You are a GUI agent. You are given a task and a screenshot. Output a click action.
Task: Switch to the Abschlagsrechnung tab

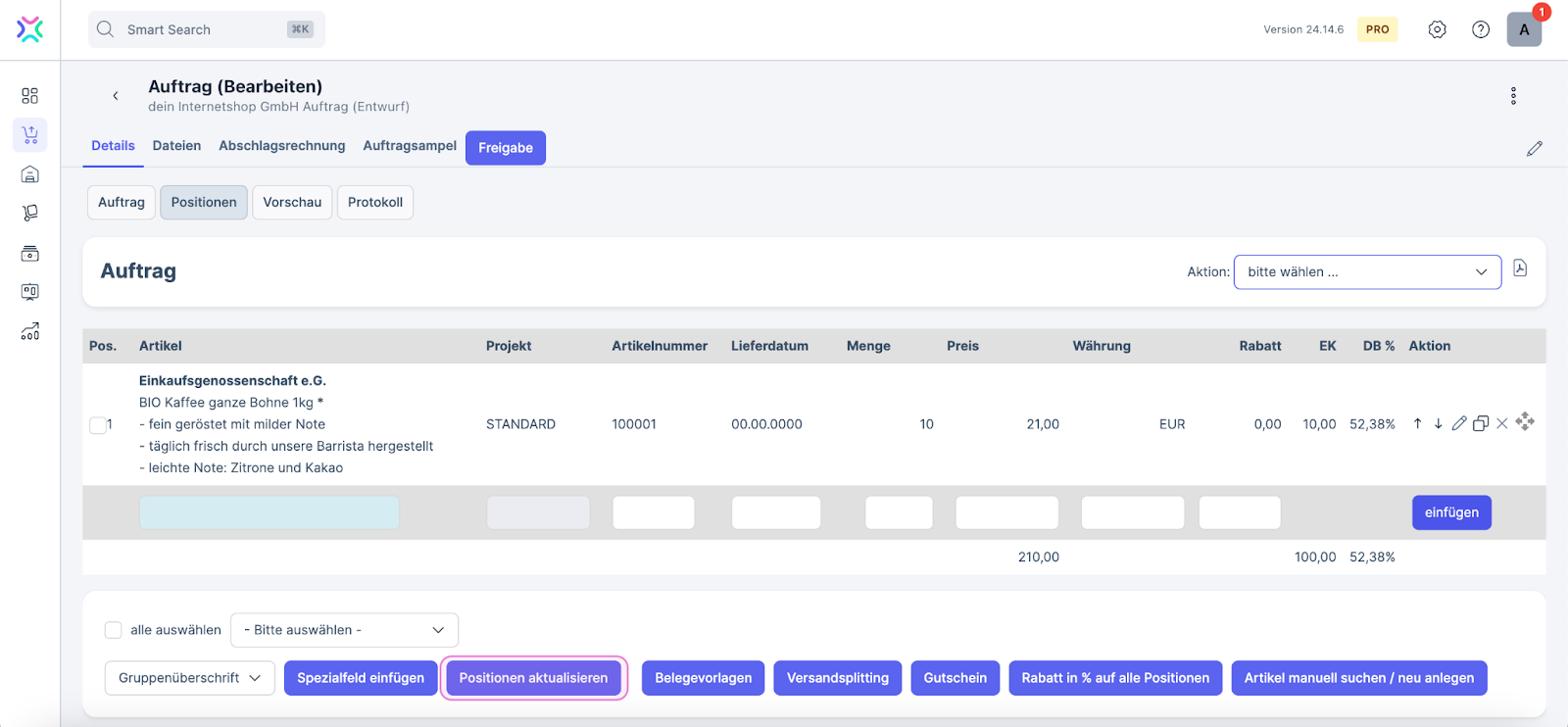(x=281, y=146)
